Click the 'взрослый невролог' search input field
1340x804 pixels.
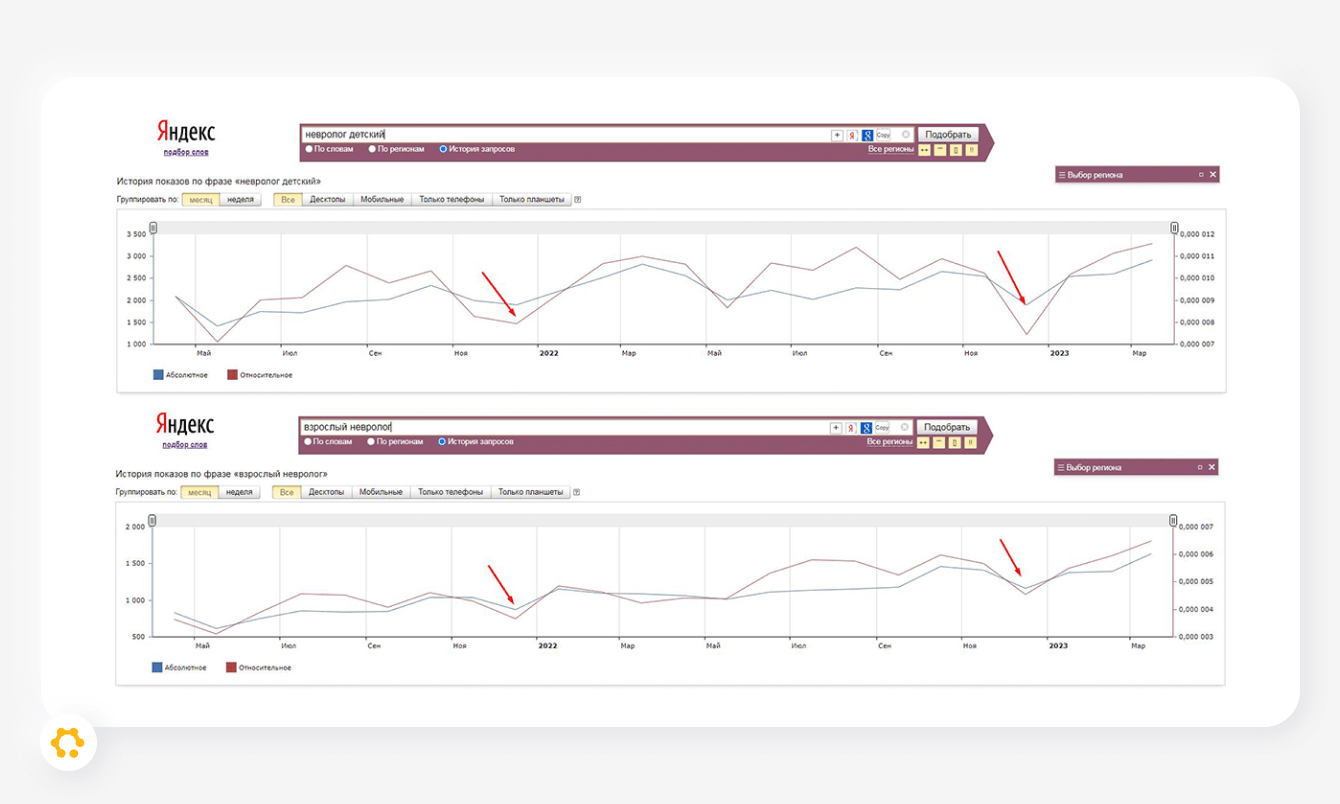[565, 427]
